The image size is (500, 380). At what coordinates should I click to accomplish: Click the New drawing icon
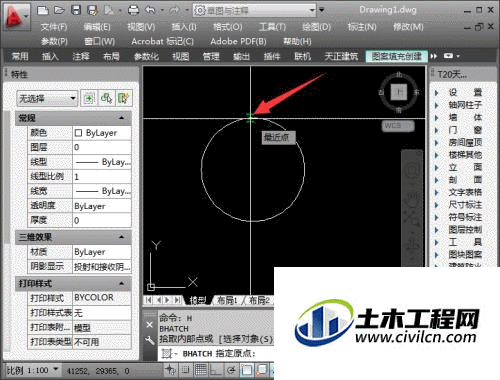pos(43,10)
